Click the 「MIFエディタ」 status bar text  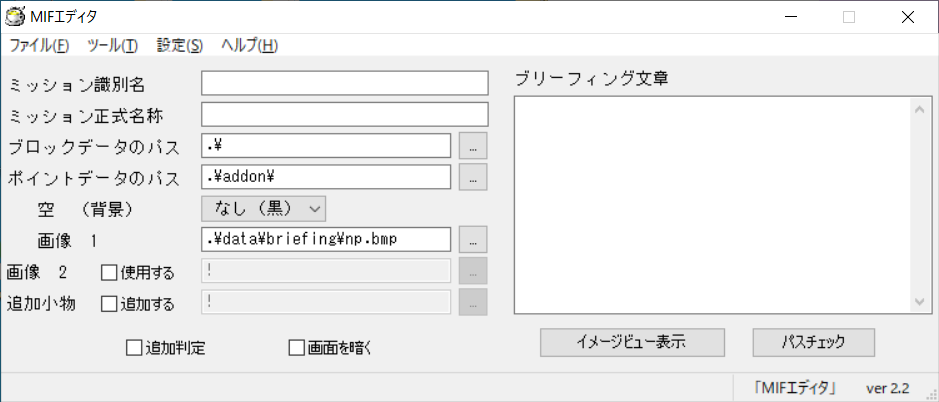pyautogui.click(x=796, y=388)
